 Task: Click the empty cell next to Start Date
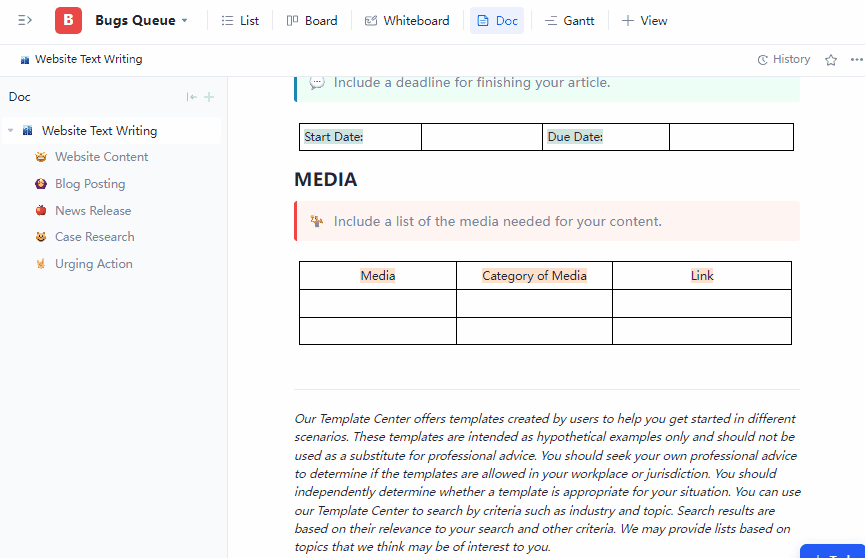[x=482, y=137]
